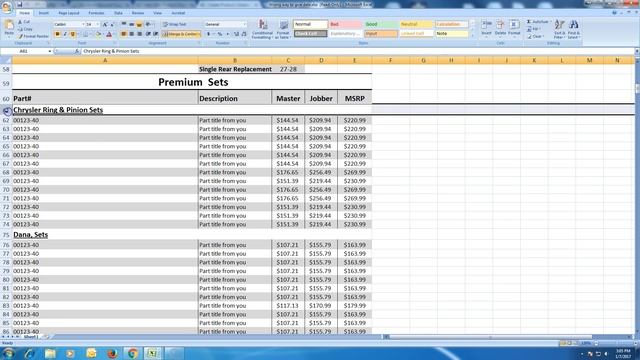This screenshot has width=640, height=360.
Task: Click the Insert cells button
Action: 486,28
